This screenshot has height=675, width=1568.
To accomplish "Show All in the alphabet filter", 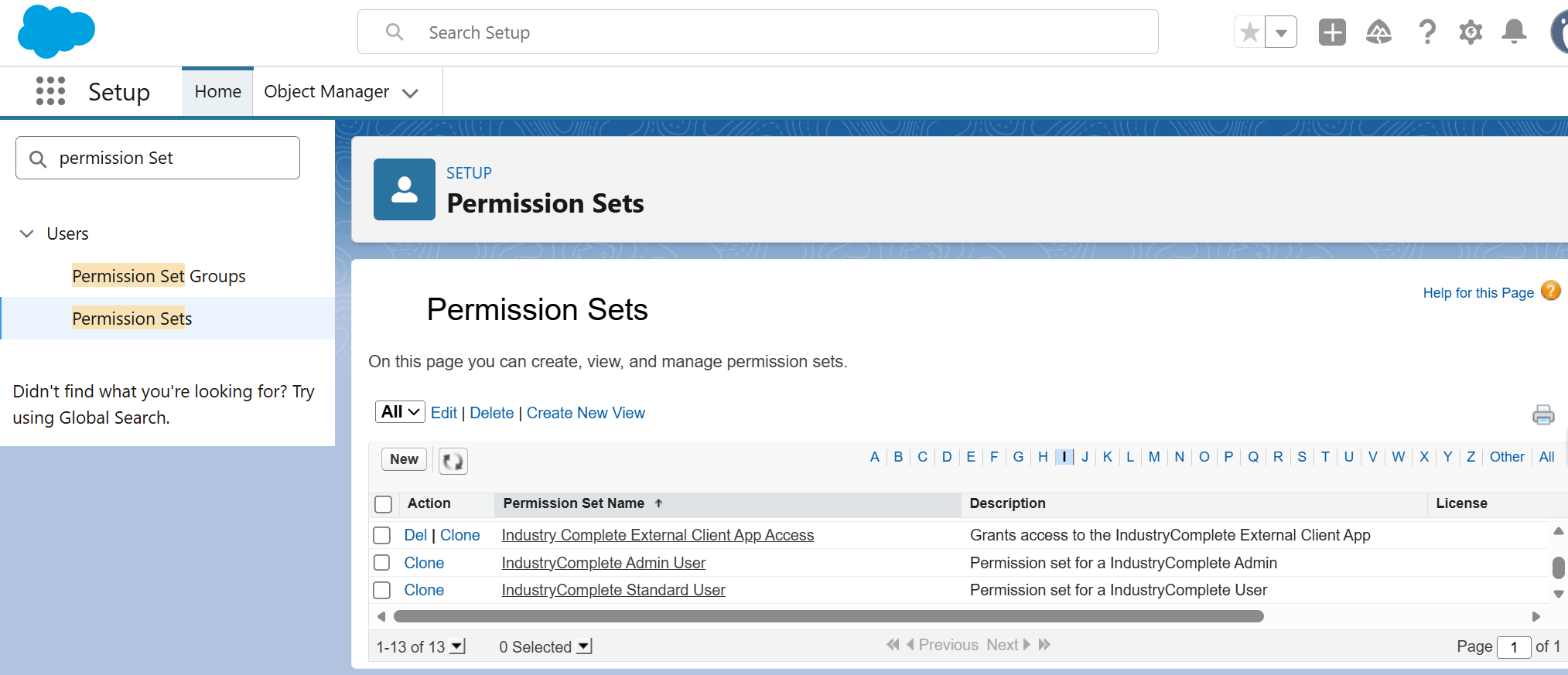I will pos(1546,457).
